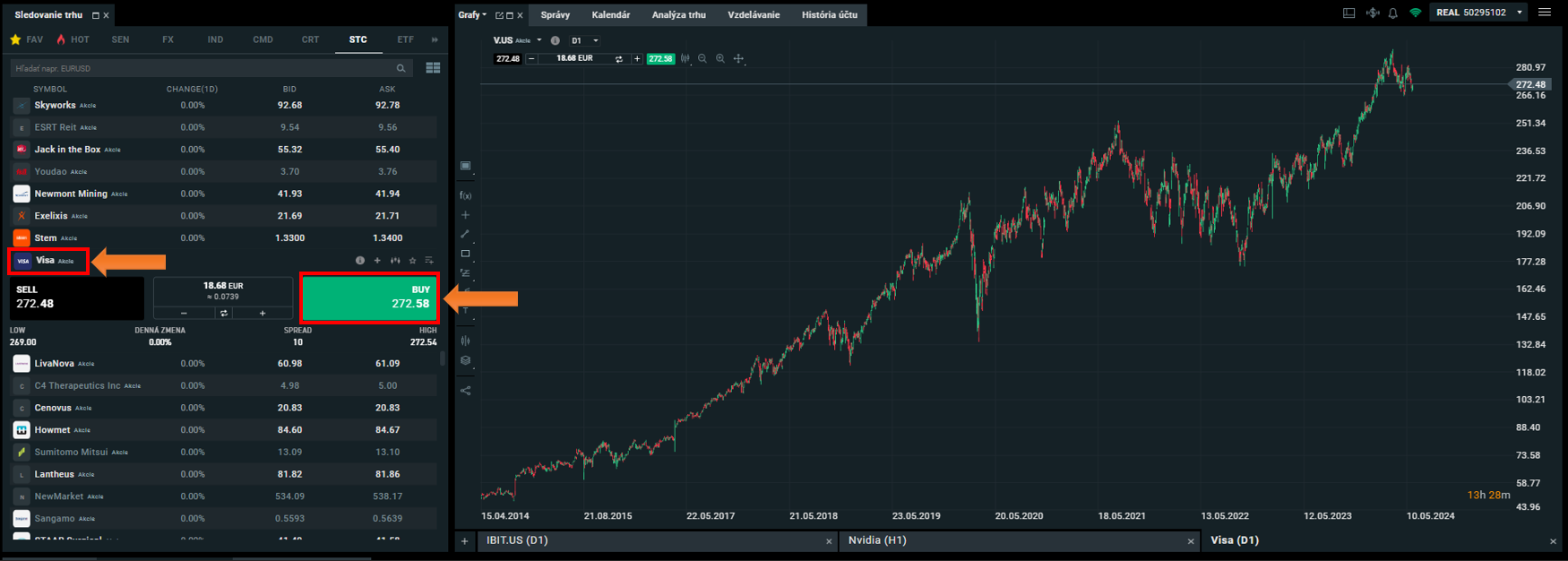Open the Kalendár tab
The width and height of the screenshot is (1568, 561).
[610, 15]
